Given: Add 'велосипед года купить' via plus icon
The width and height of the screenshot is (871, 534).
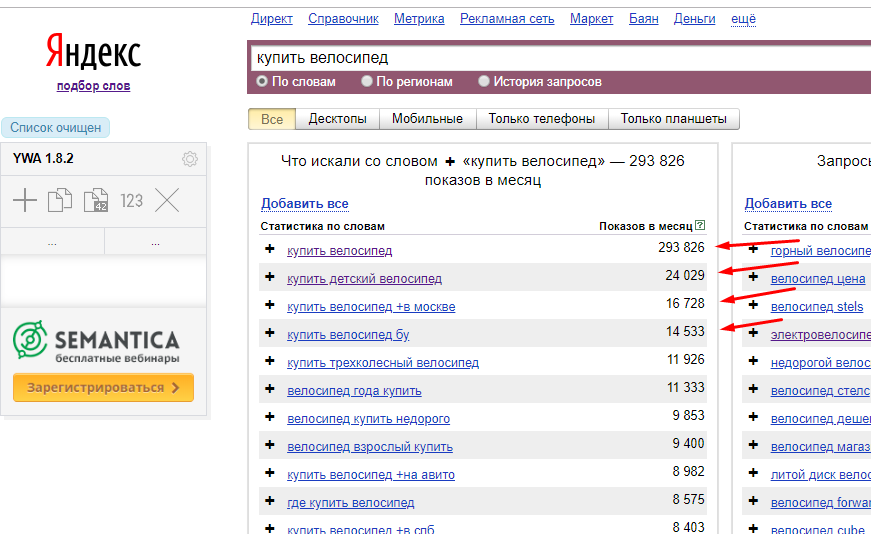Looking at the screenshot, I should click(x=270, y=388).
